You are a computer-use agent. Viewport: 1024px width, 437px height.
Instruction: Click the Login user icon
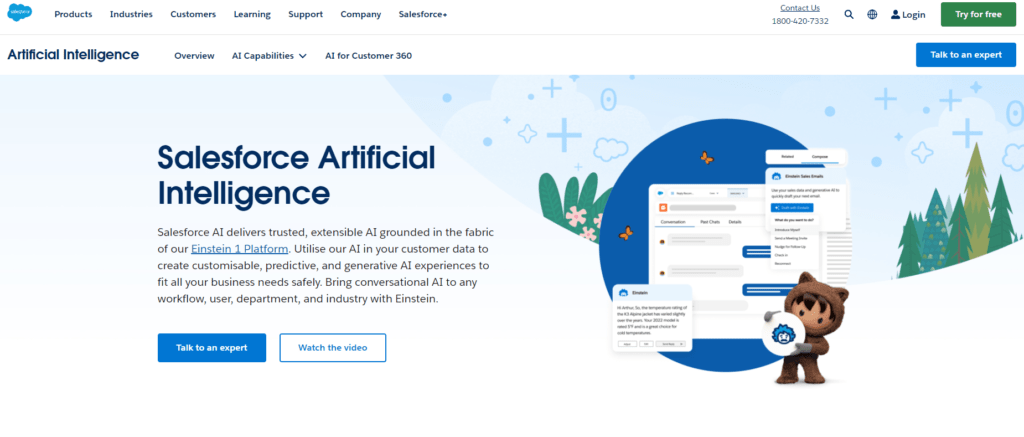[896, 15]
